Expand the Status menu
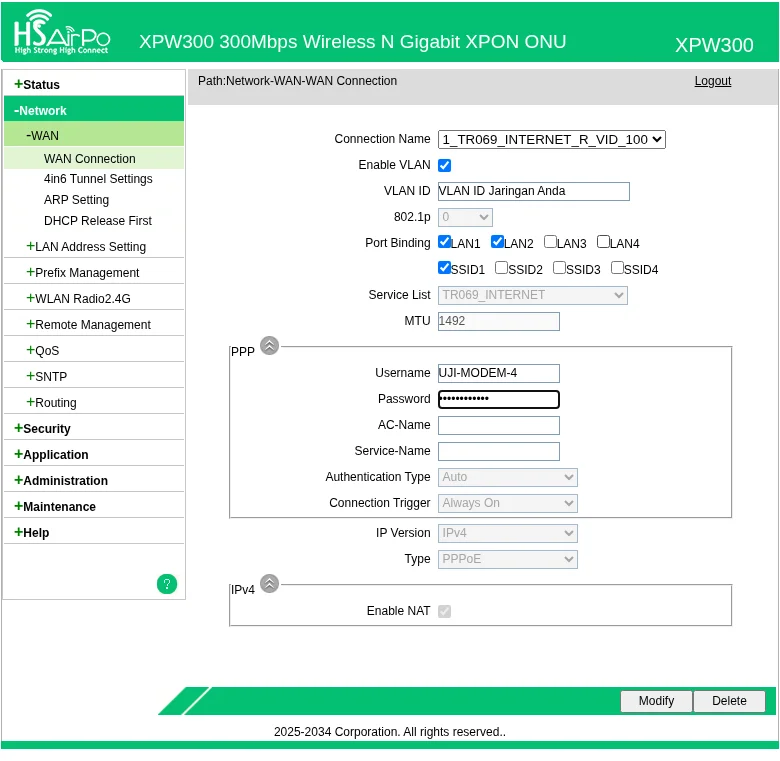The image size is (780, 761). click(x=94, y=85)
